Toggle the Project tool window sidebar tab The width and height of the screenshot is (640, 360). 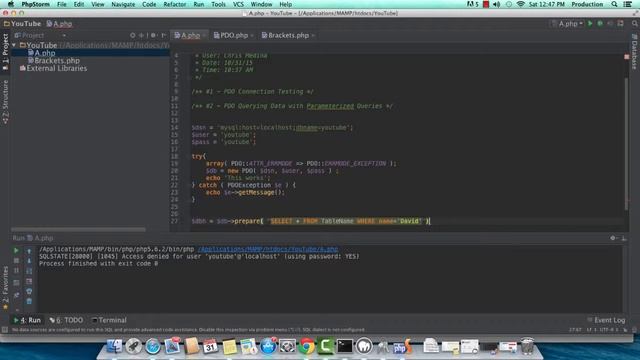coord(5,52)
